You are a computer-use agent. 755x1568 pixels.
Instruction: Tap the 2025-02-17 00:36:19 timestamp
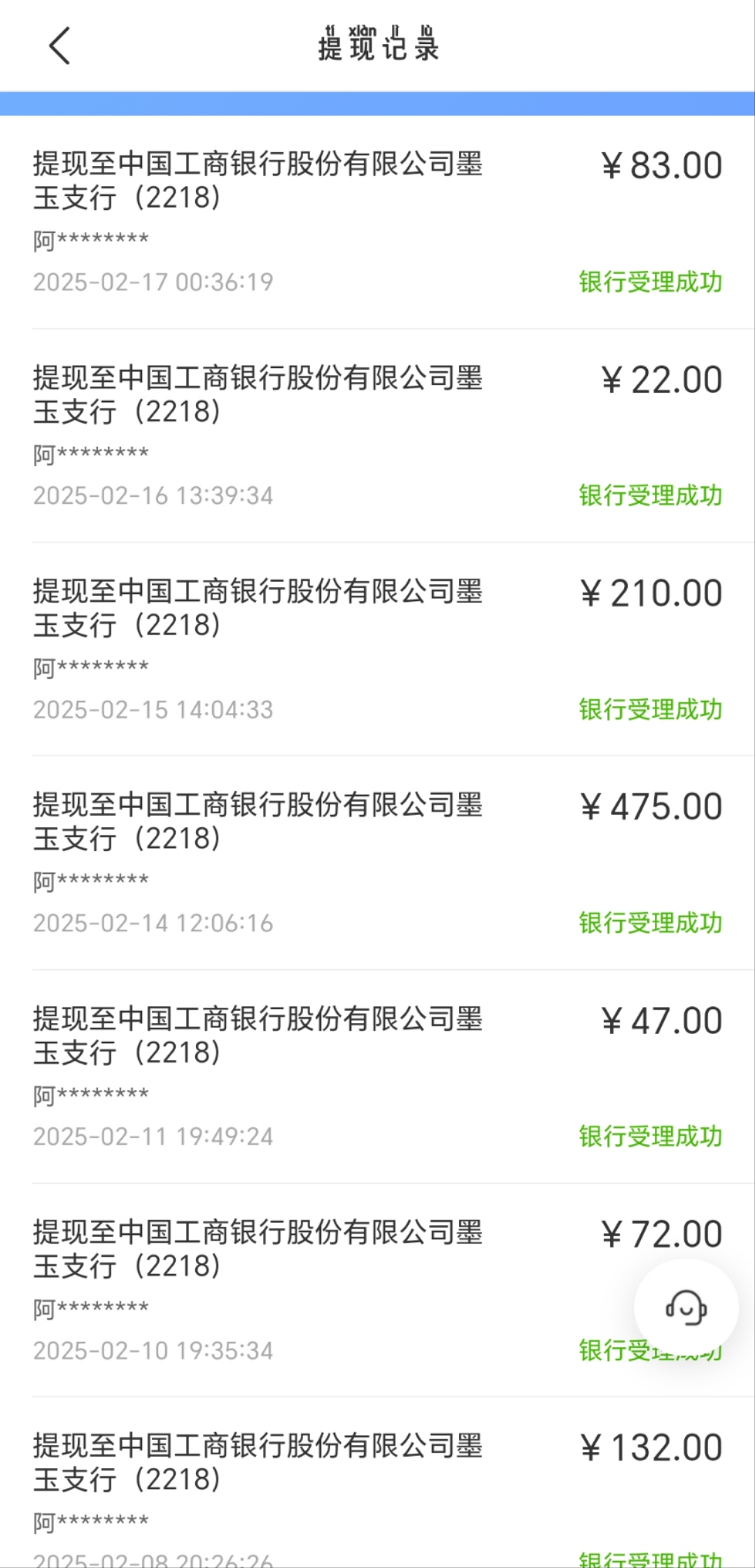(x=153, y=282)
